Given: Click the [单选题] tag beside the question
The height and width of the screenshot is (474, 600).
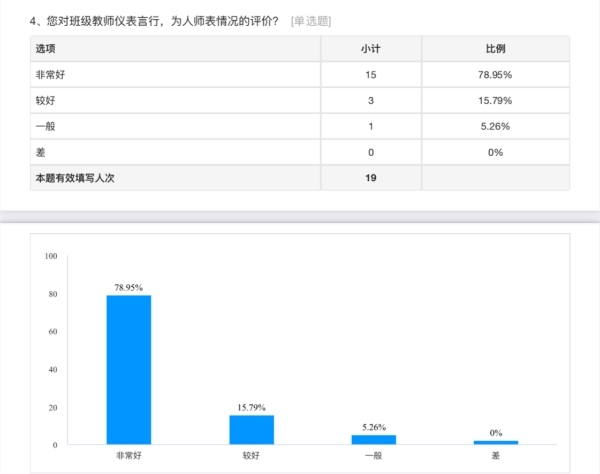Looking at the screenshot, I should [x=310, y=21].
